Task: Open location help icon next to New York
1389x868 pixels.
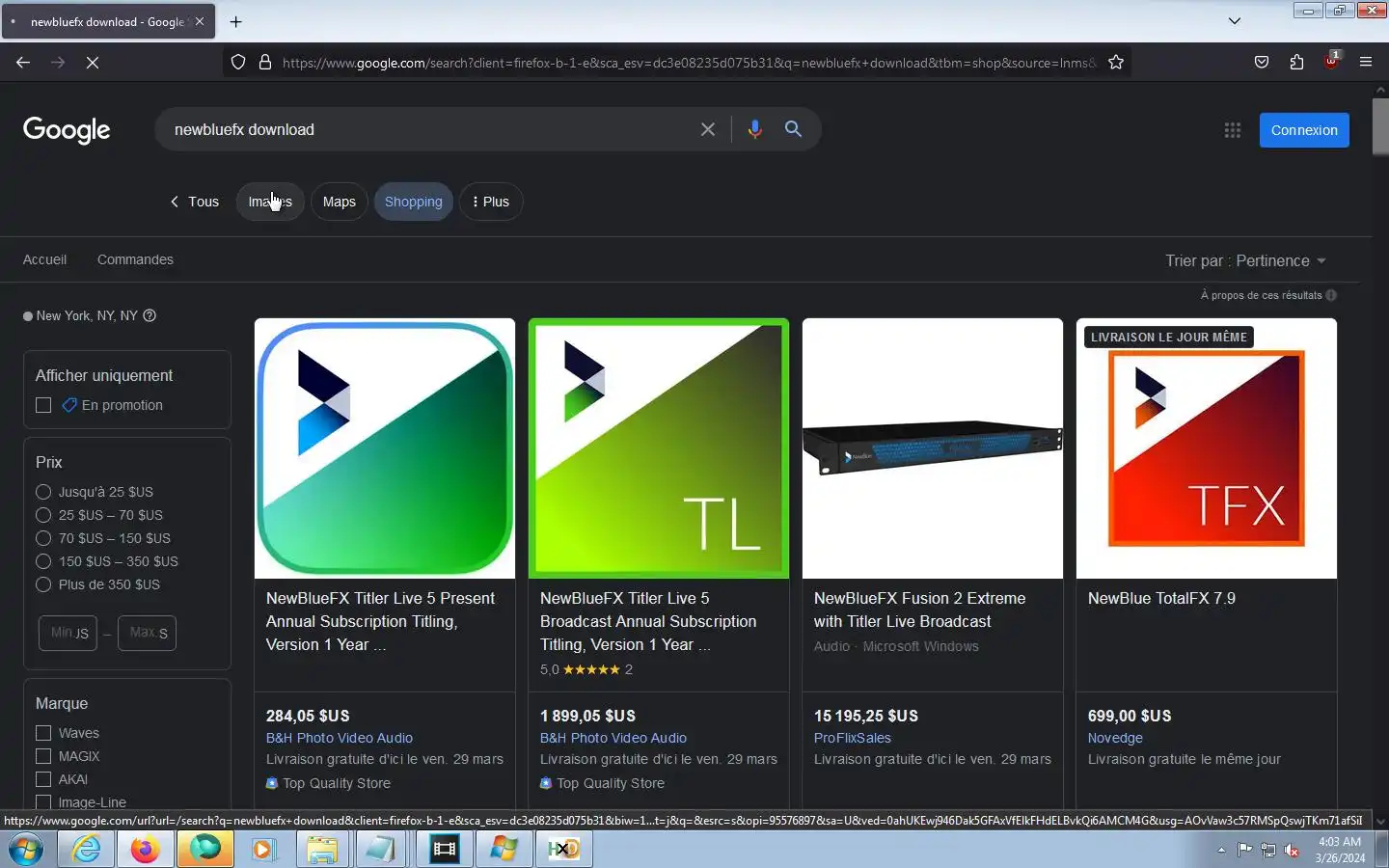Action: pos(150,315)
